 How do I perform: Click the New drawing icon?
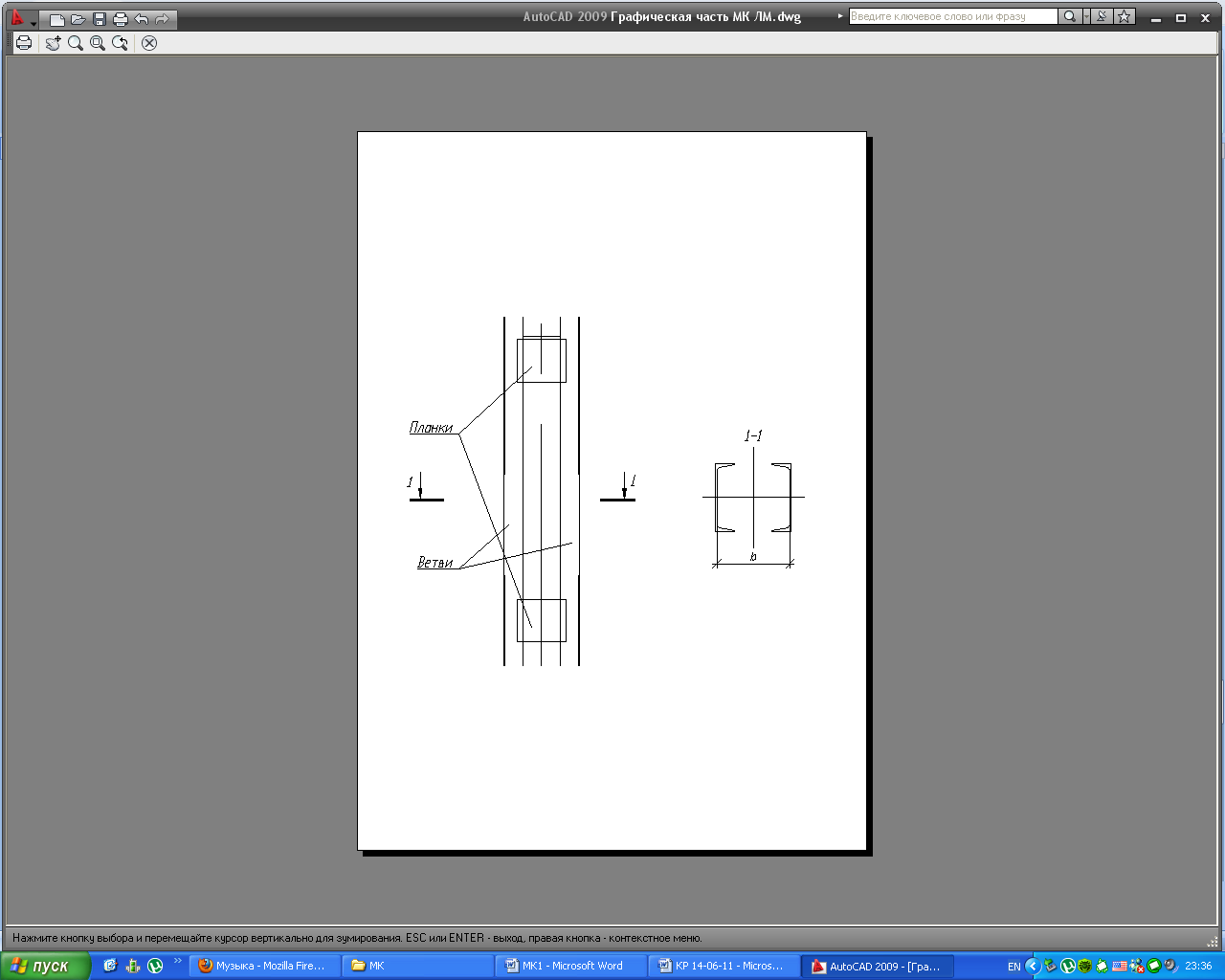[x=57, y=19]
